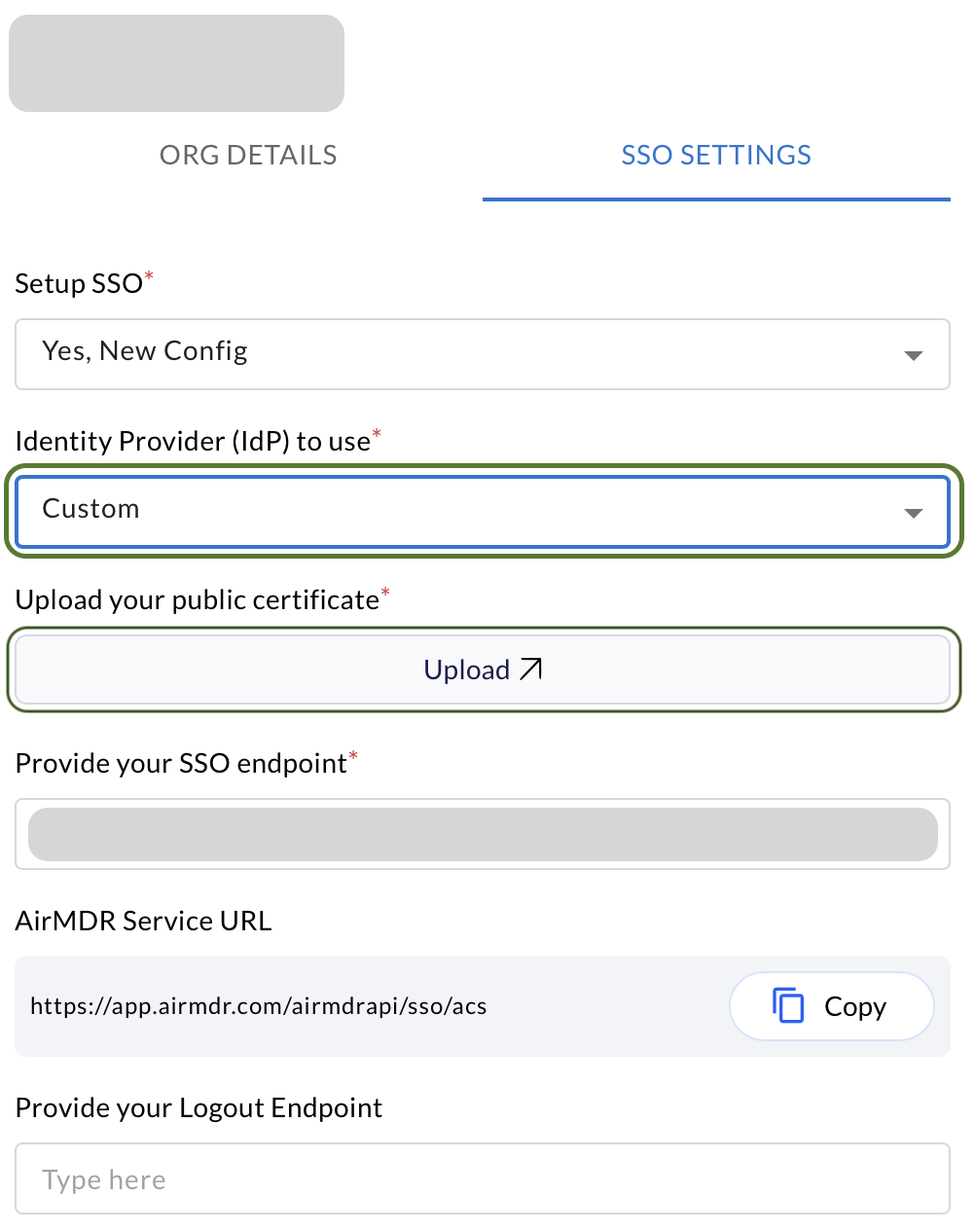Focus the SSO endpoint input field
The width and height of the screenshot is (975, 1232).
tap(483, 834)
